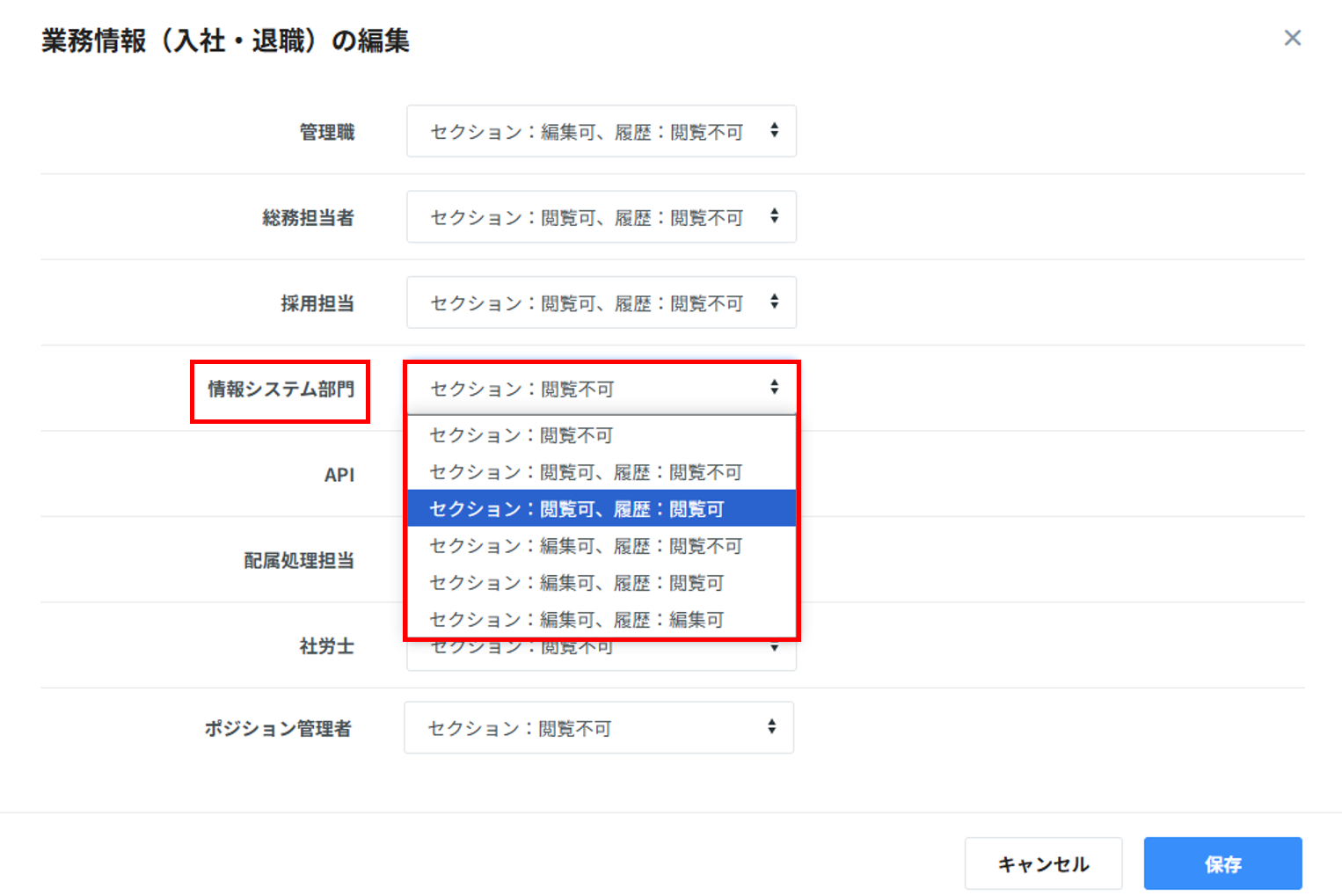
Task: Click the dialog title 業務情報(入社・退職)の編集
Action: pos(225,41)
